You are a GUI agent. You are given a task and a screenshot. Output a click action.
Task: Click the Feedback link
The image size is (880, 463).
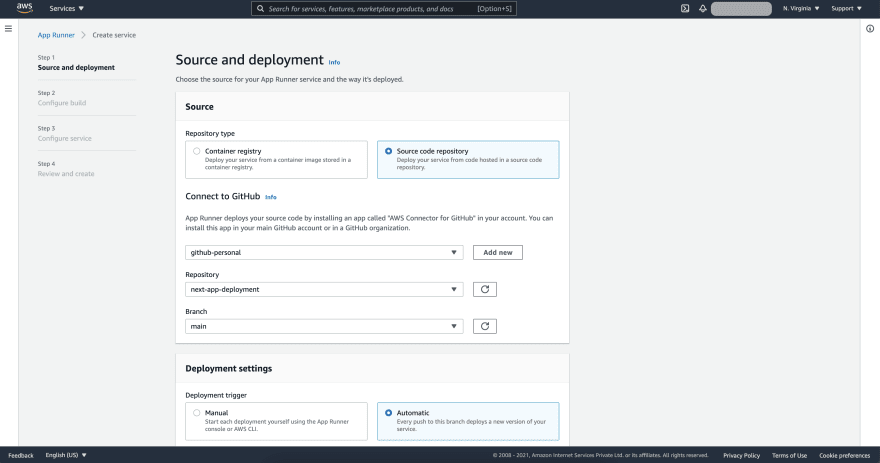click(x=21, y=455)
